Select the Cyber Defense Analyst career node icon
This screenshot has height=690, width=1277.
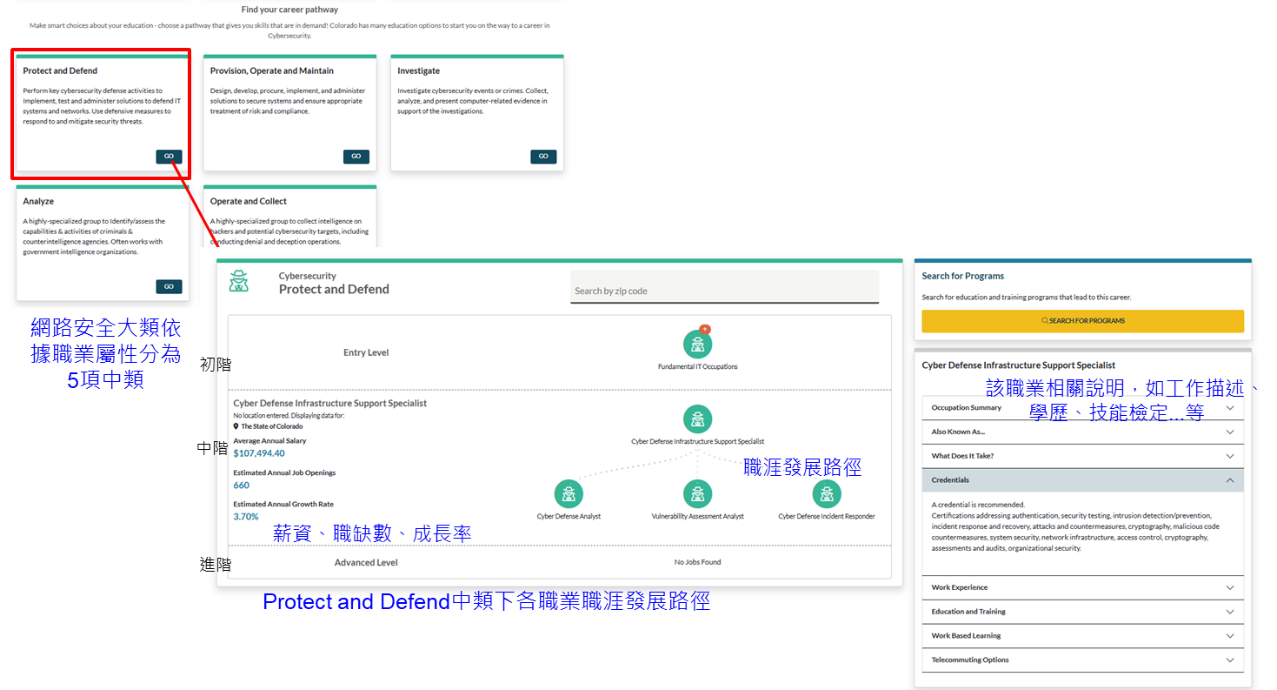pyautogui.click(x=568, y=494)
